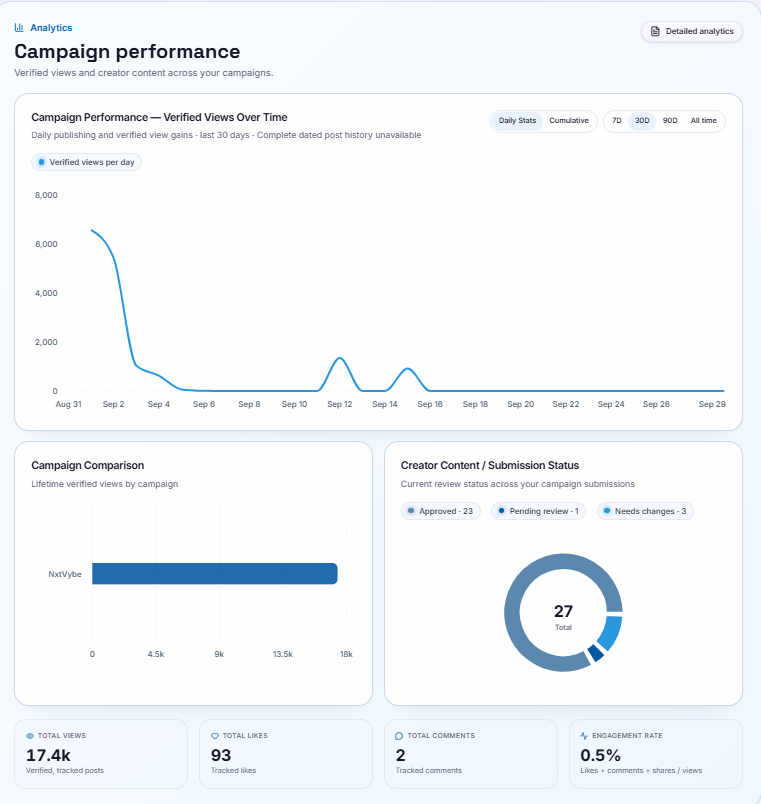Click the heart icon beside Total Likes

coord(215,736)
